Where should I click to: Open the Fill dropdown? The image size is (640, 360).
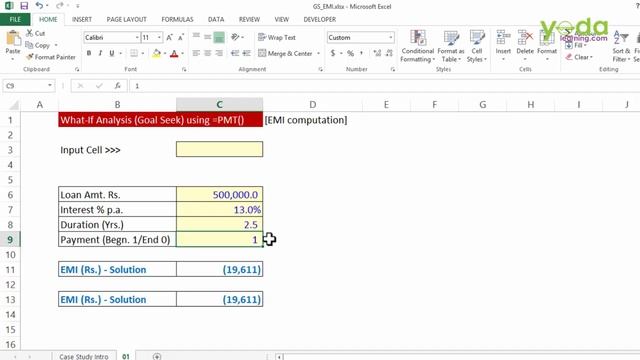click(x=577, y=45)
